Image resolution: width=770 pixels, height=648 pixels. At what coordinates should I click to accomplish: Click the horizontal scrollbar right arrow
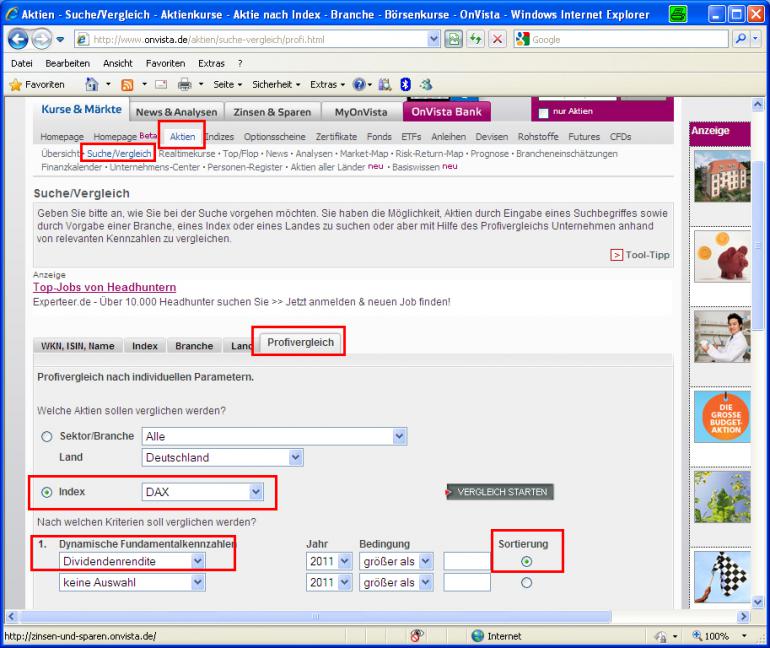point(744,616)
